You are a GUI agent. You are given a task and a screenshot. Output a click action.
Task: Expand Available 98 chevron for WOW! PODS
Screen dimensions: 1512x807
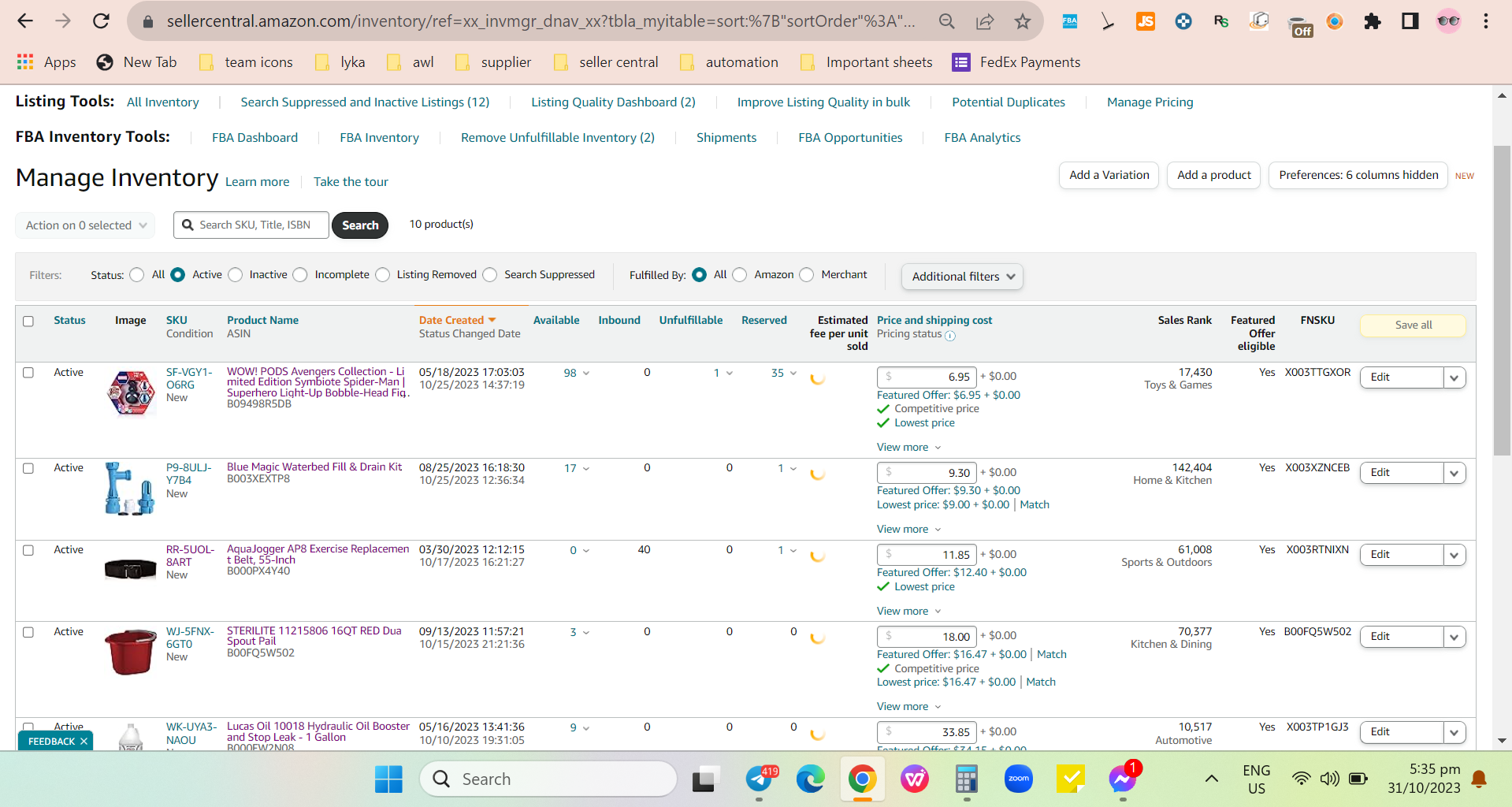pyautogui.click(x=586, y=374)
